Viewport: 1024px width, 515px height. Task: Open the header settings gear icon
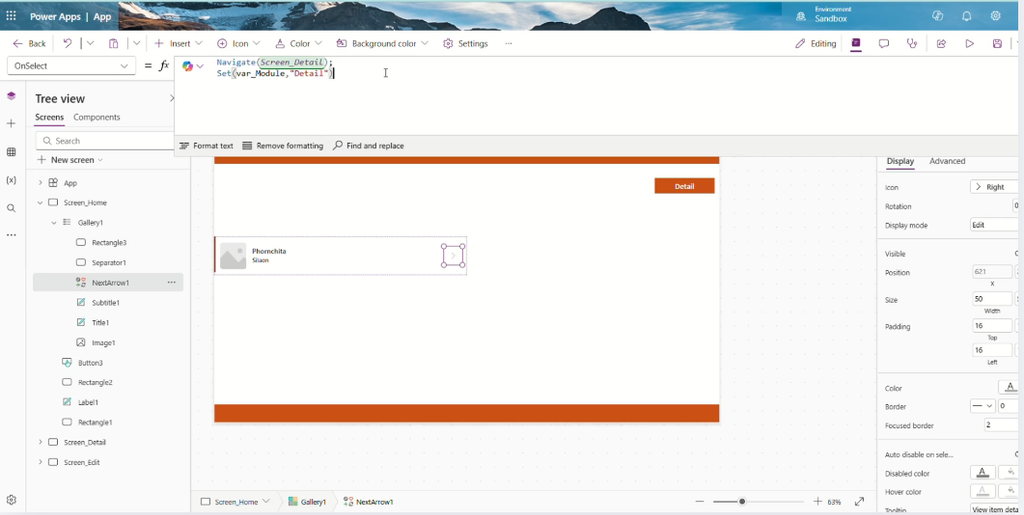995,16
